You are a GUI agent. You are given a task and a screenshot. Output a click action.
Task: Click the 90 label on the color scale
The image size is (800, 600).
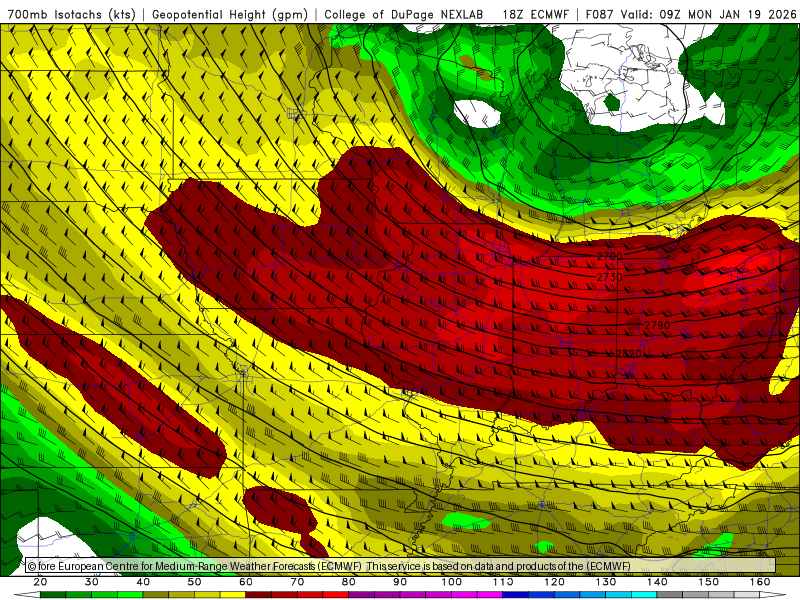[400, 582]
